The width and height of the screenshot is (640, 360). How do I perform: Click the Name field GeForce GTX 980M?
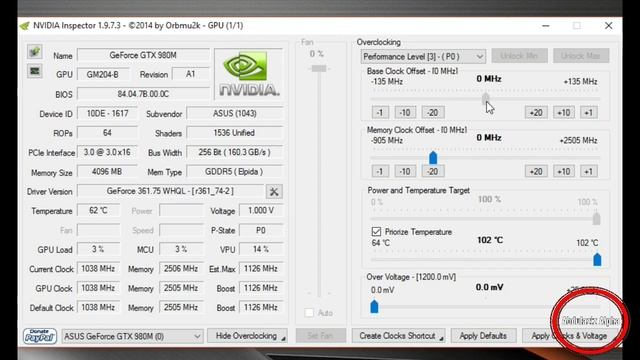143,55
